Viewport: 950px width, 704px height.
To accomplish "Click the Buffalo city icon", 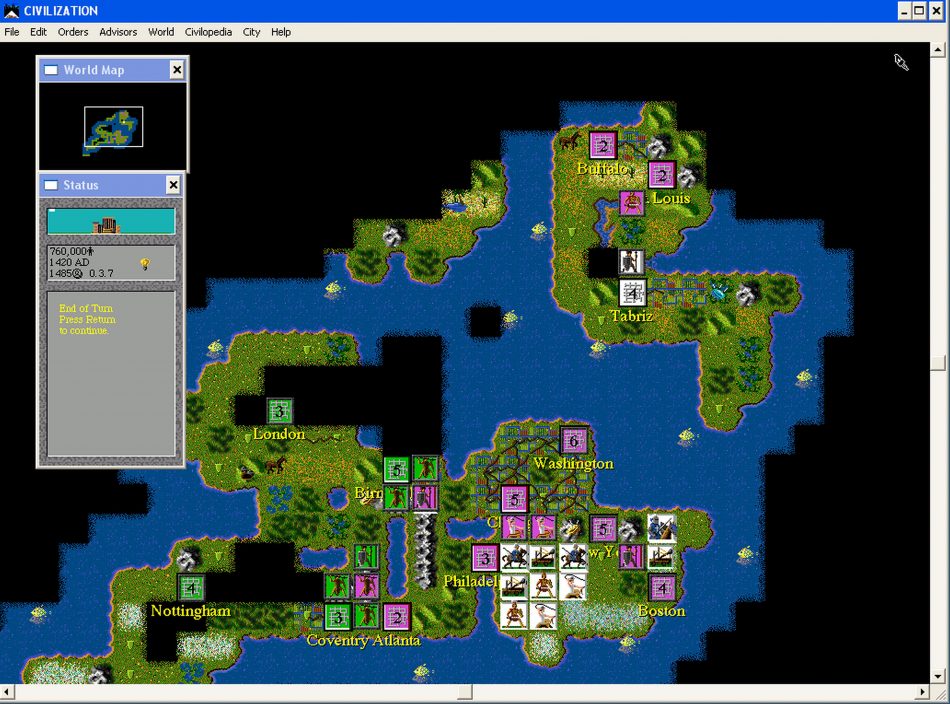I will click(603, 146).
